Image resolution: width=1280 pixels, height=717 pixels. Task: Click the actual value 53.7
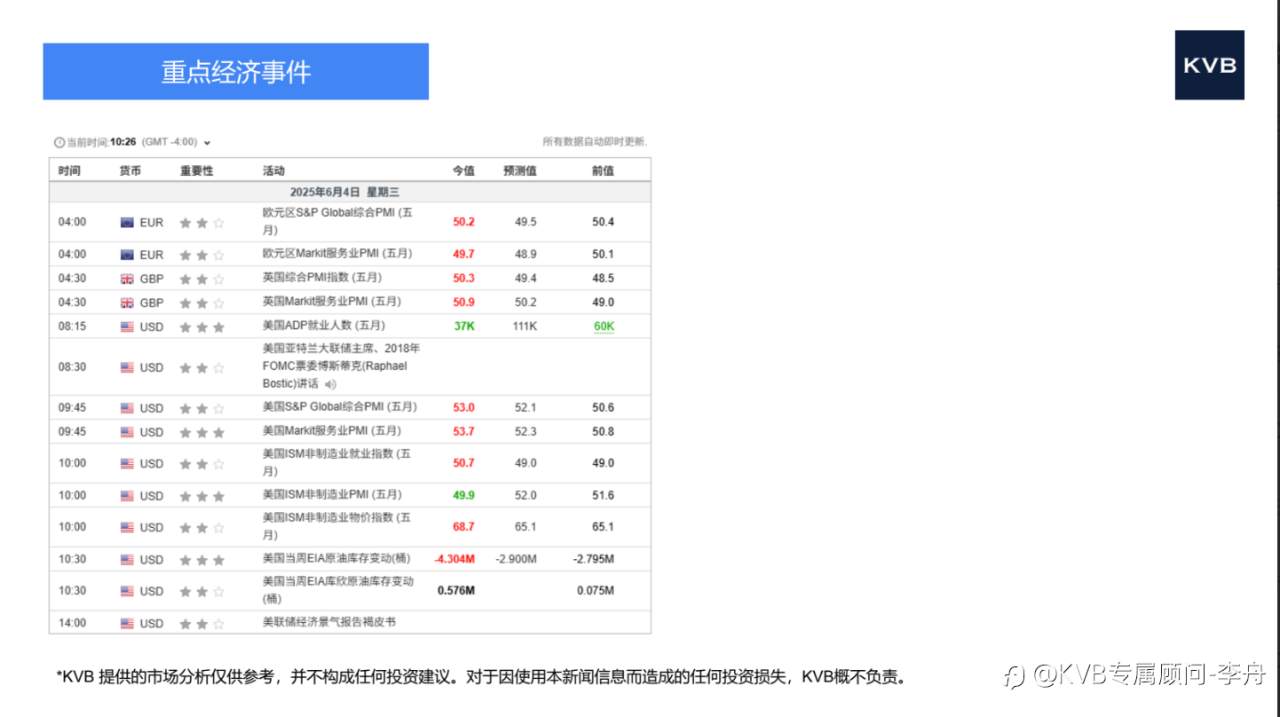pyautogui.click(x=464, y=432)
